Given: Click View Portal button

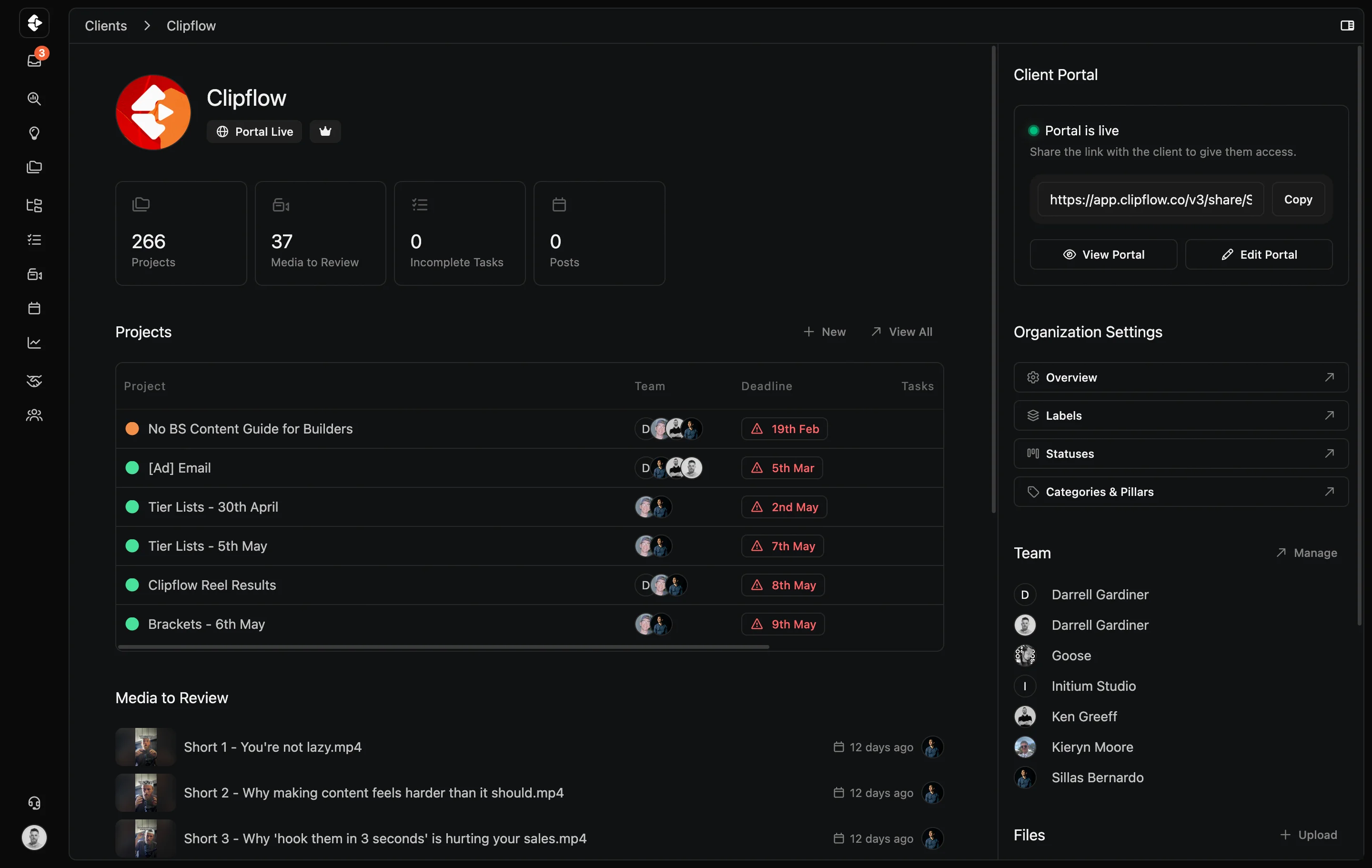Looking at the screenshot, I should pyautogui.click(x=1103, y=254).
